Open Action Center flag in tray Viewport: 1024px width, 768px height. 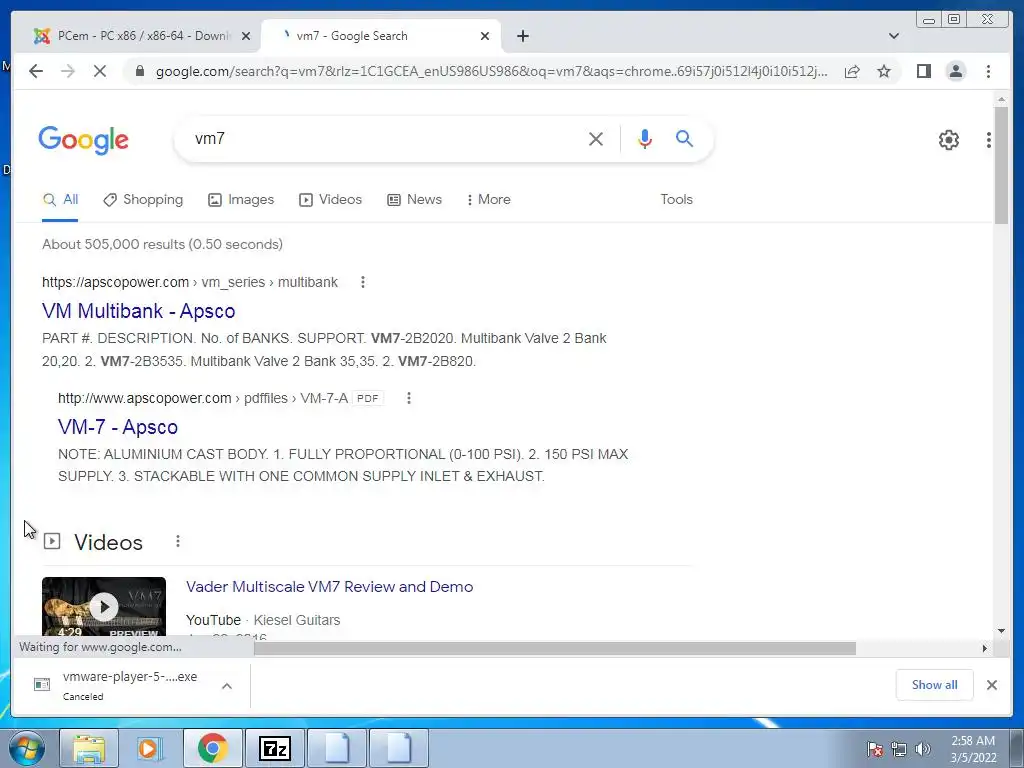click(x=874, y=749)
